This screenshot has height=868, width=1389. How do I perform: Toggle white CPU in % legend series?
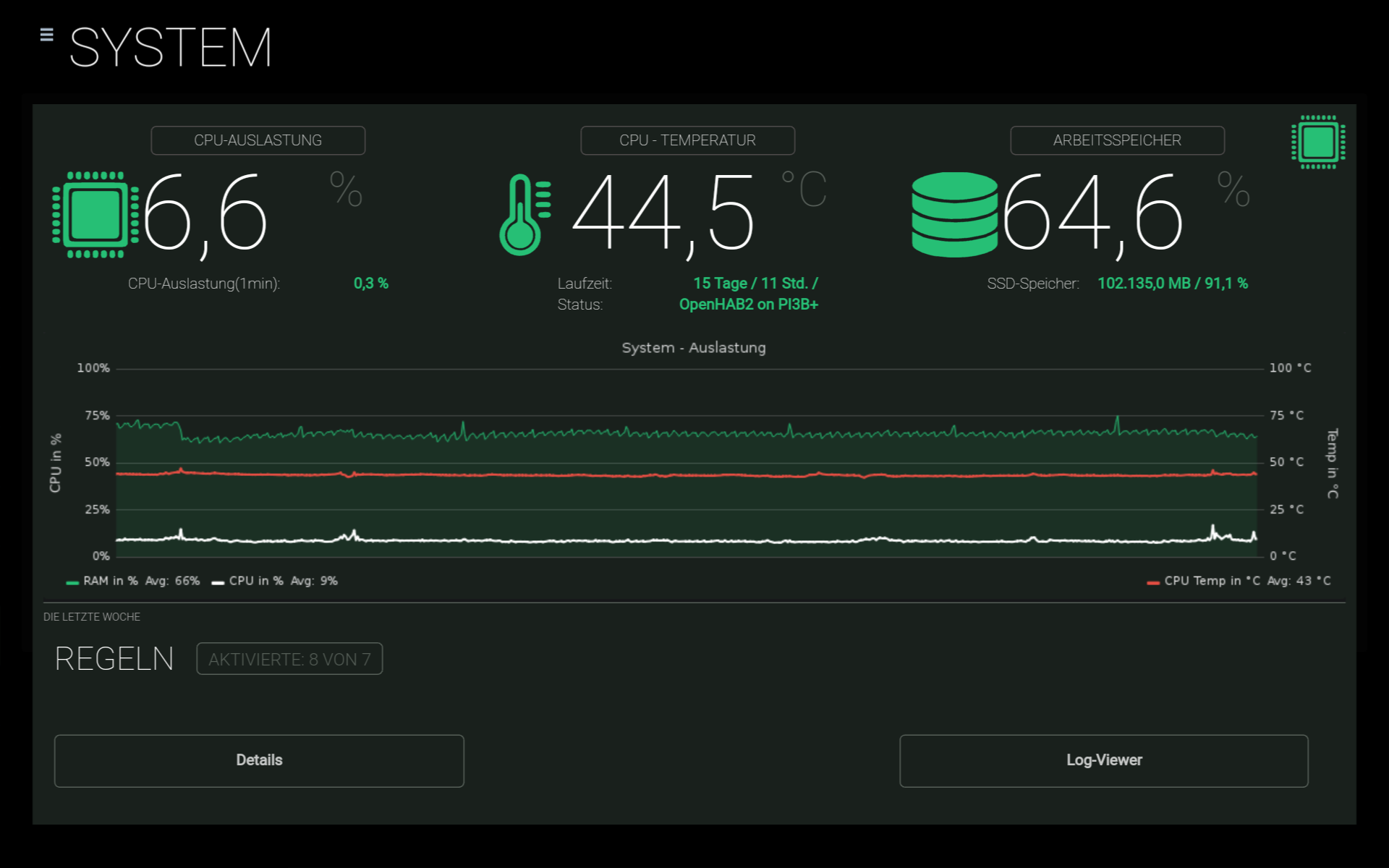point(255,581)
